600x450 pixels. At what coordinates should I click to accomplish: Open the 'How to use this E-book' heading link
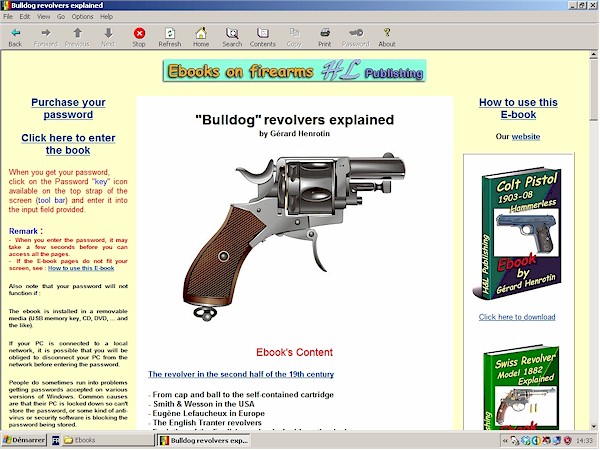(x=518, y=109)
